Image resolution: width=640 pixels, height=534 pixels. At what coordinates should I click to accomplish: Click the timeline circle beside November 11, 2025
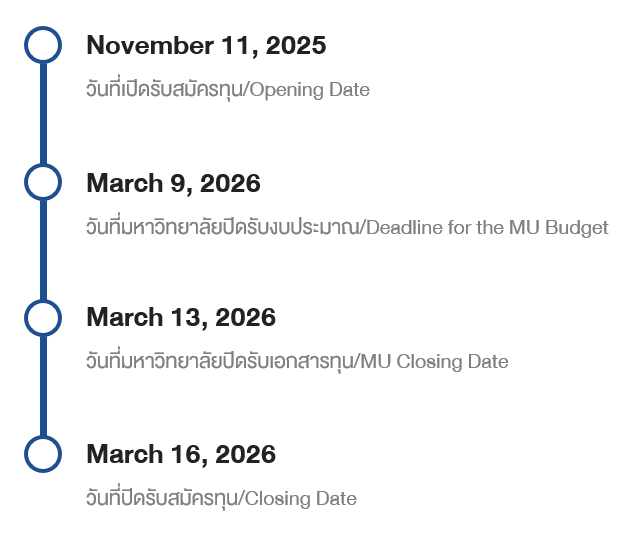(x=43, y=45)
